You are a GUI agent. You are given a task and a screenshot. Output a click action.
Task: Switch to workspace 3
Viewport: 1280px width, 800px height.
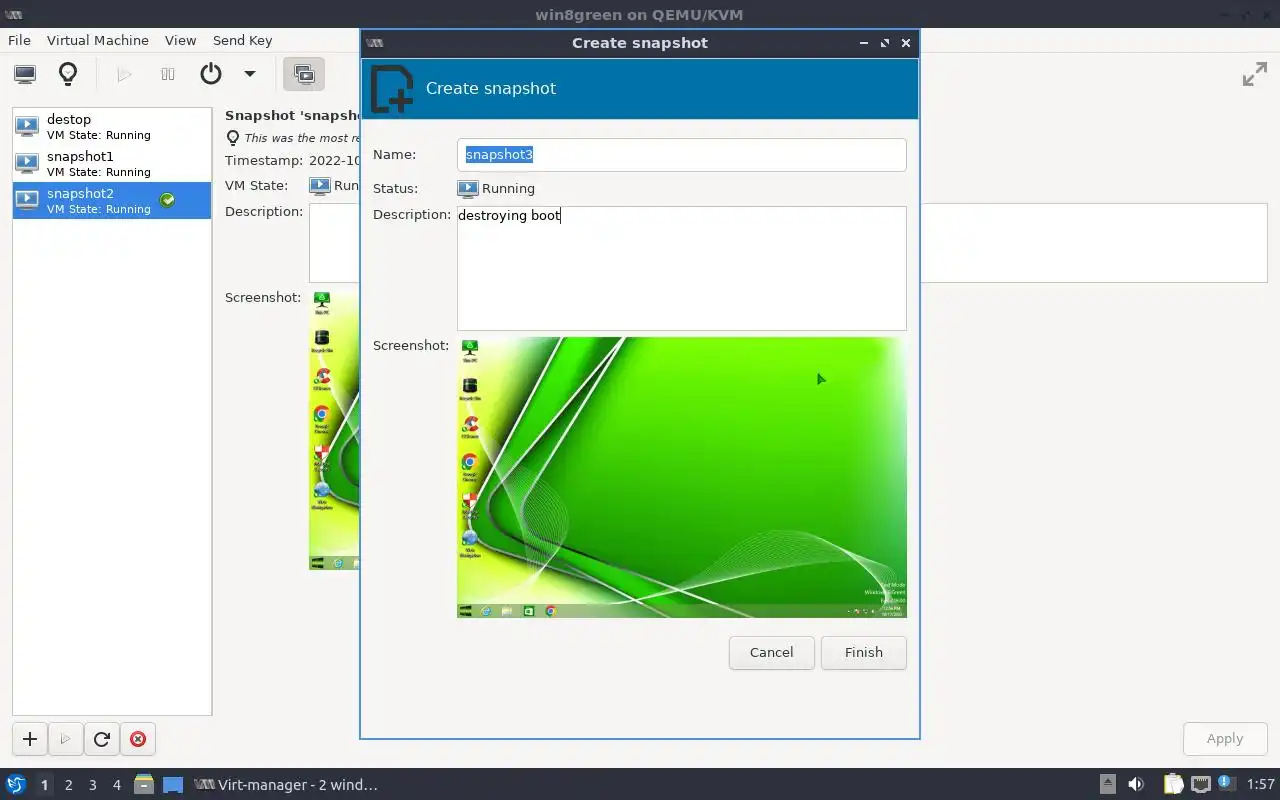coord(93,785)
